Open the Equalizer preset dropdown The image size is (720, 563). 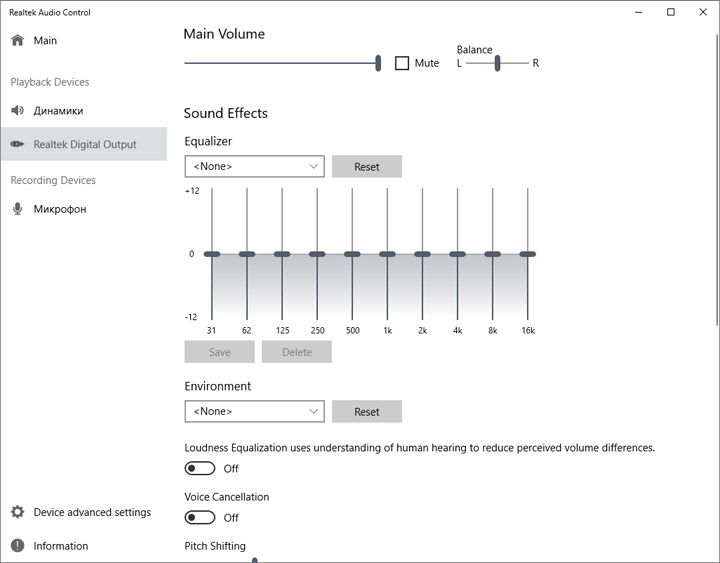coord(254,166)
